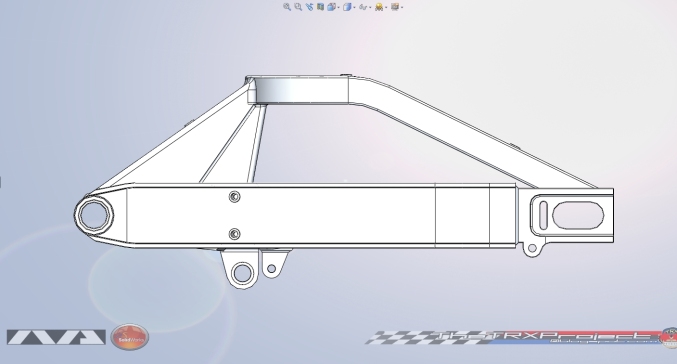Activate the Zoom to Area tool

[298, 7]
